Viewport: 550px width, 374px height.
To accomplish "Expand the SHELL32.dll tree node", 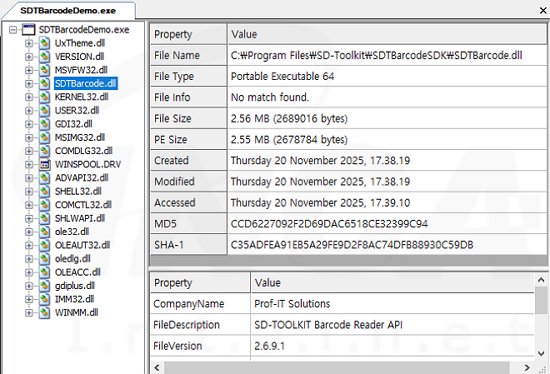I will pyautogui.click(x=29, y=191).
